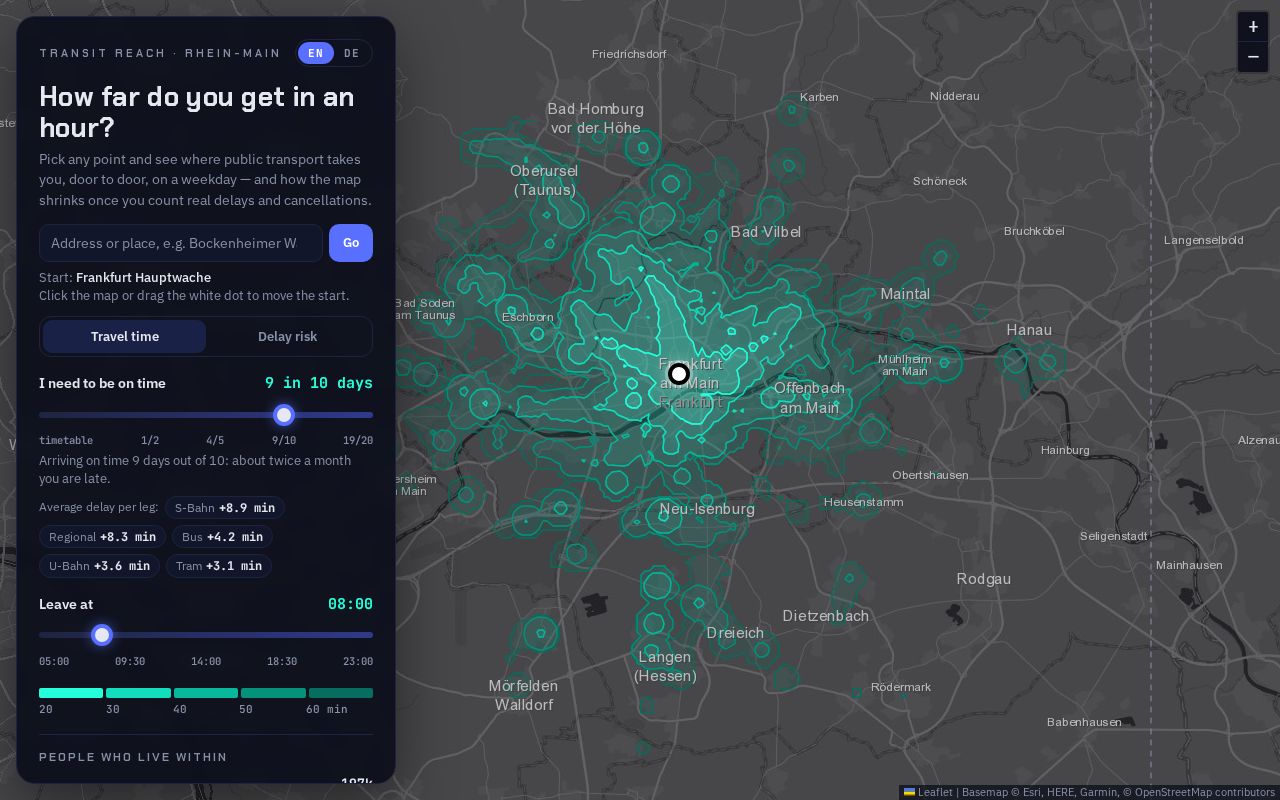This screenshot has height=800, width=1280.
Task: Click the Mörfelden Walldorf map label
Action: tap(523, 695)
